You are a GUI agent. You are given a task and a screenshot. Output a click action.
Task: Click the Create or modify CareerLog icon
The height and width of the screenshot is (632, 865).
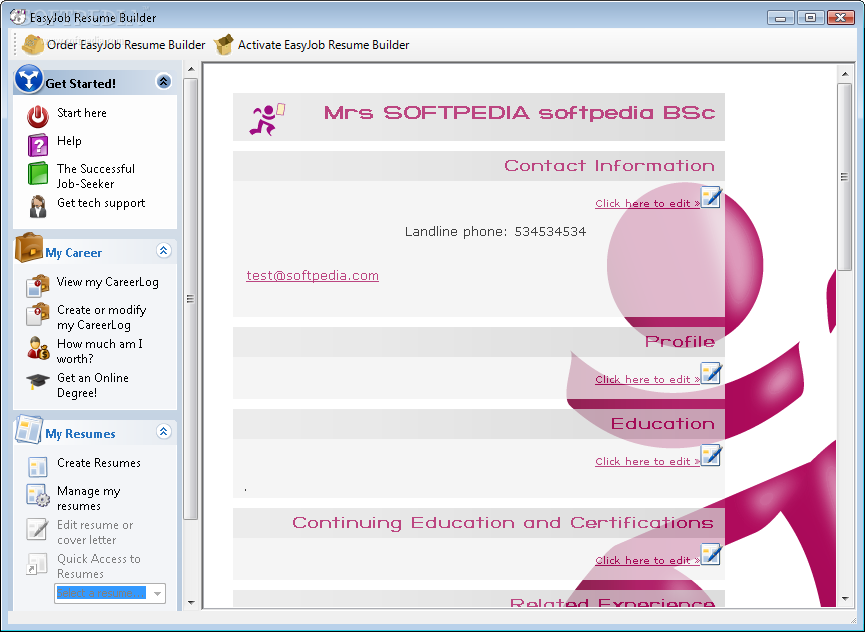click(38, 314)
